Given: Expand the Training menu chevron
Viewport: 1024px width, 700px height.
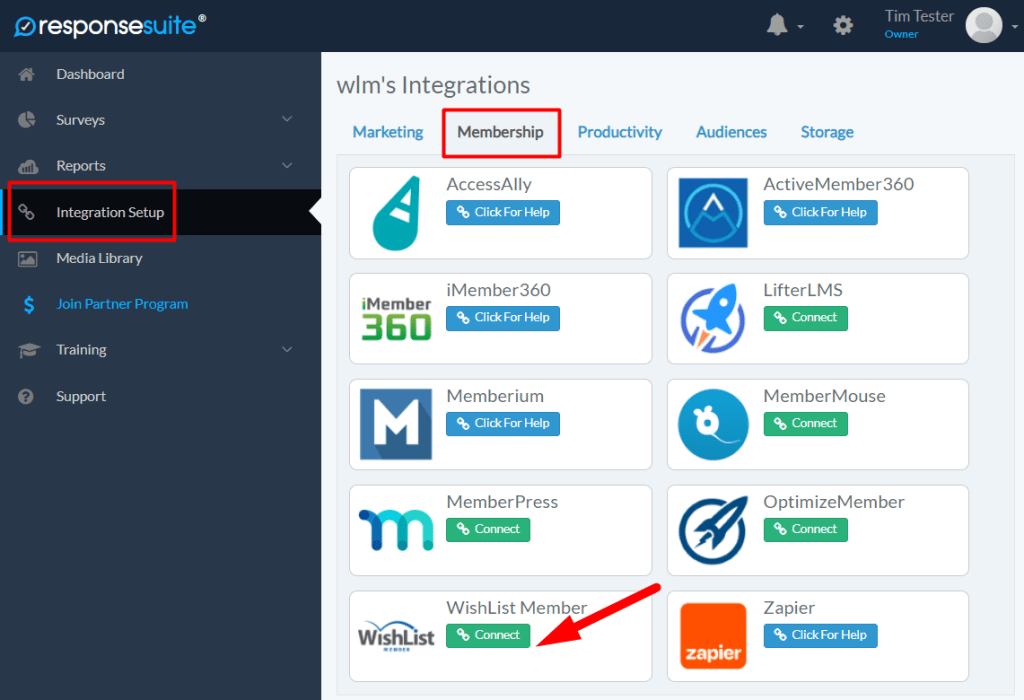Looking at the screenshot, I should 287,349.
